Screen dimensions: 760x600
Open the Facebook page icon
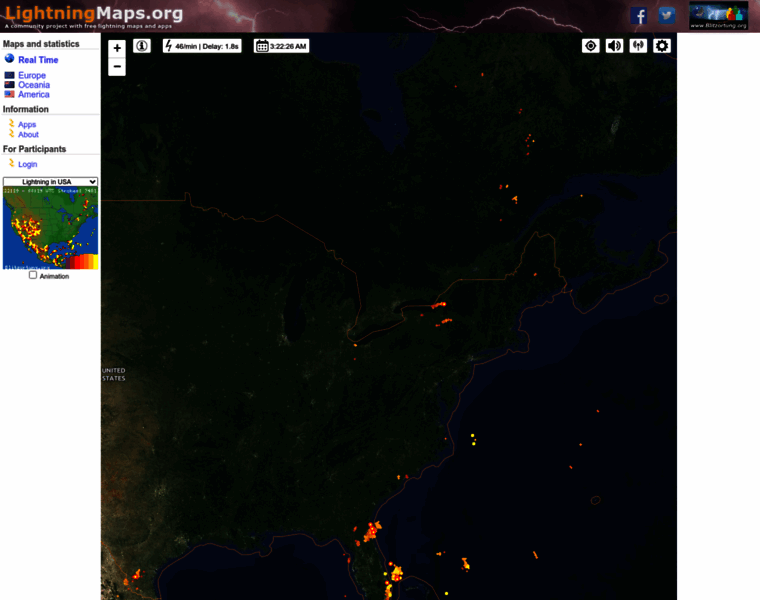(639, 15)
